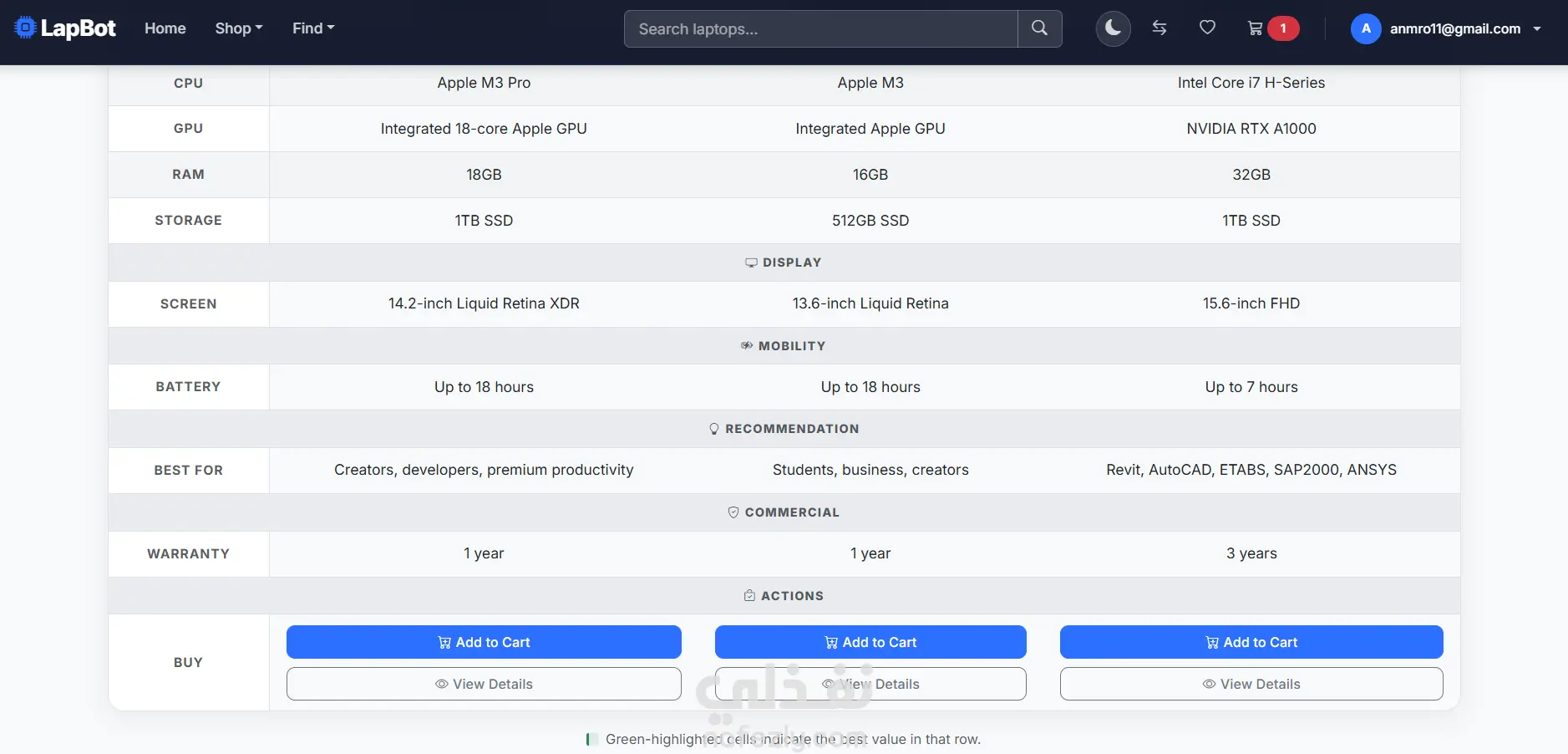Viewport: 1568px width, 754px height.
Task: Select the '15.6-inch FHD' screen cell
Action: pyautogui.click(x=1251, y=303)
